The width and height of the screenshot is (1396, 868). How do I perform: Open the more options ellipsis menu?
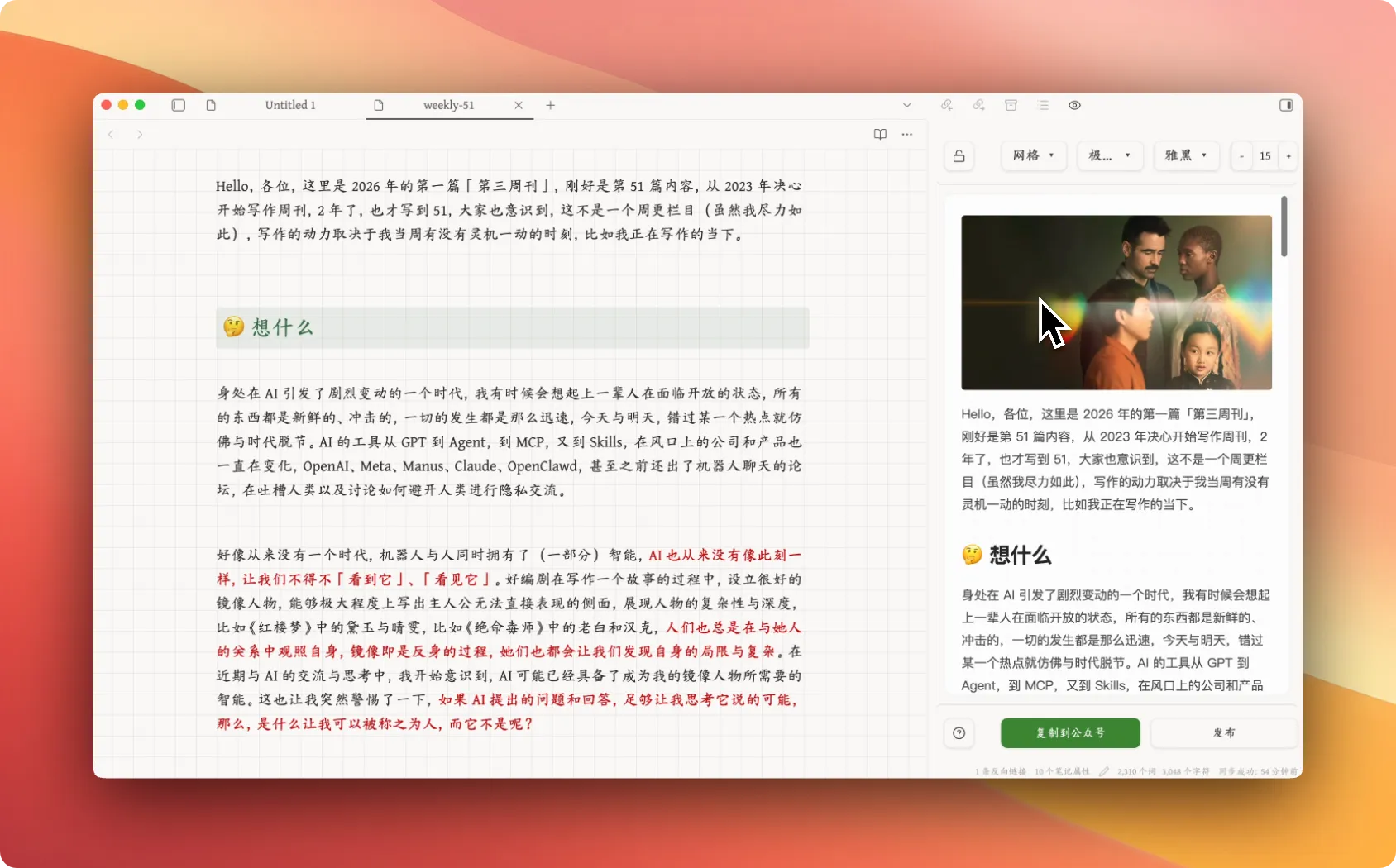click(907, 134)
